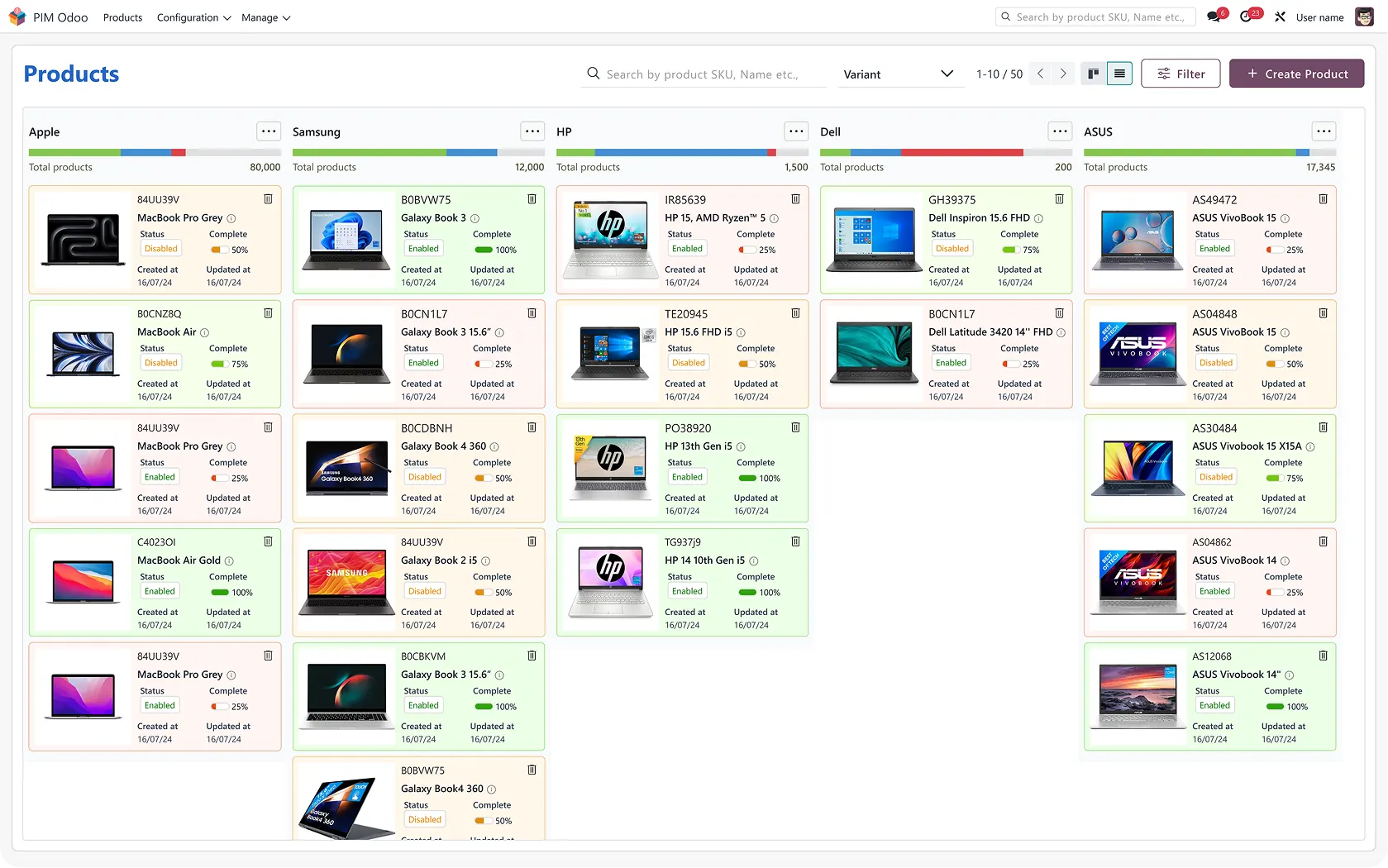Toggle Disabled status on Dell Inspiron 15.6 FHD
The image size is (1388, 868).
click(x=952, y=249)
